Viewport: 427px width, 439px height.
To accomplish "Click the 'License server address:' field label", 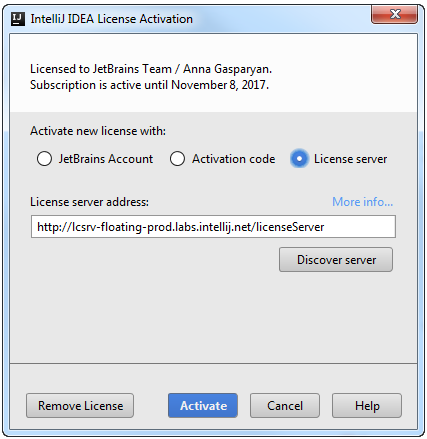I will click(89, 202).
